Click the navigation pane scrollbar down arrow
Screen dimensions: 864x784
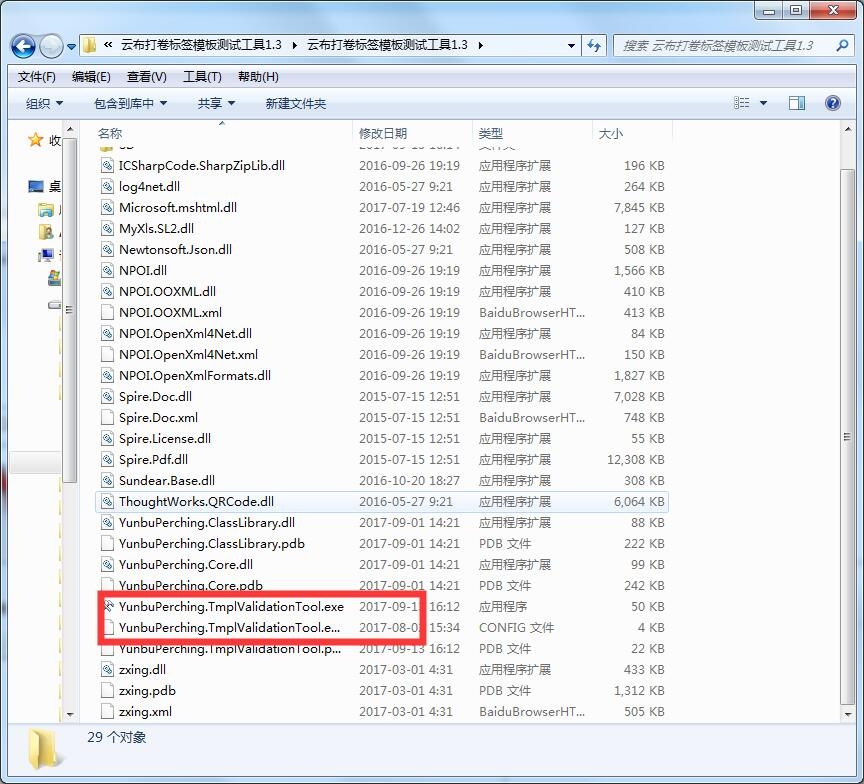[70, 714]
